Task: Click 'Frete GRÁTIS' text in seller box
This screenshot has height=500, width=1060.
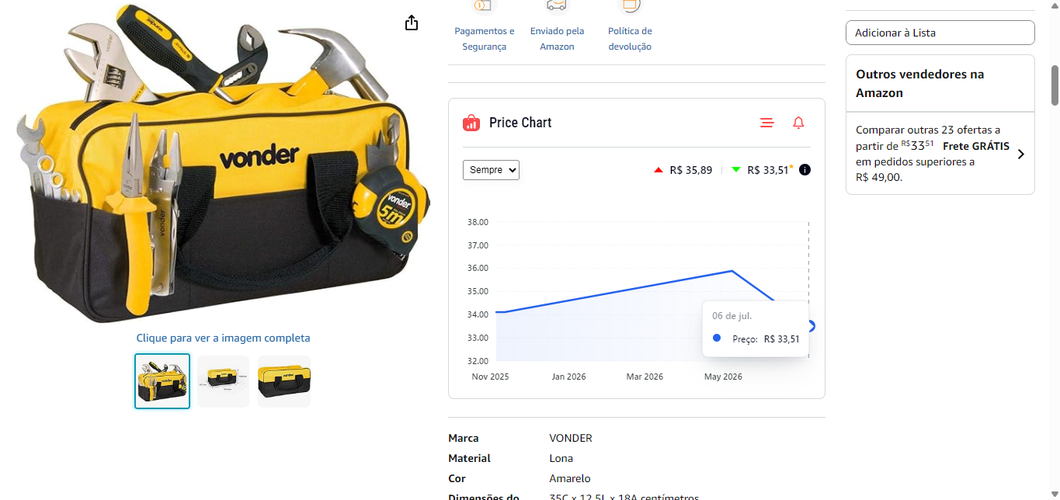Action: 976,146
